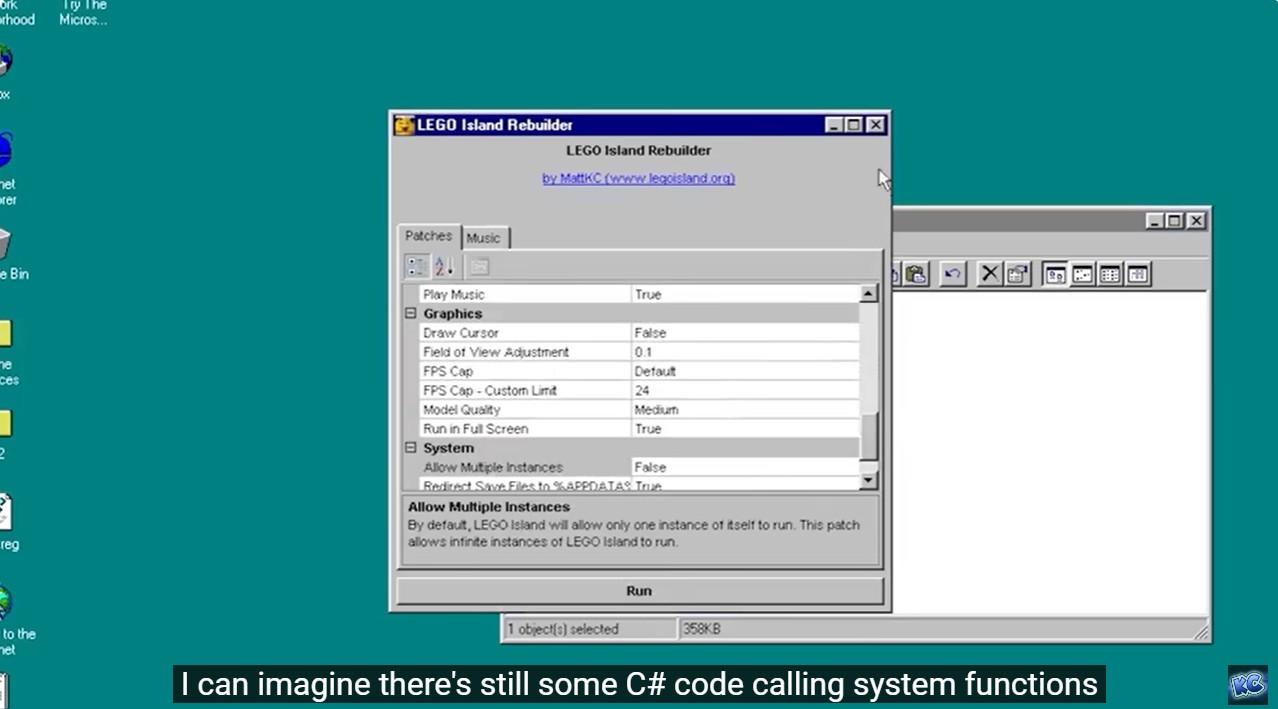Open the Patches tab
The width and height of the screenshot is (1278, 709).
[x=429, y=236]
